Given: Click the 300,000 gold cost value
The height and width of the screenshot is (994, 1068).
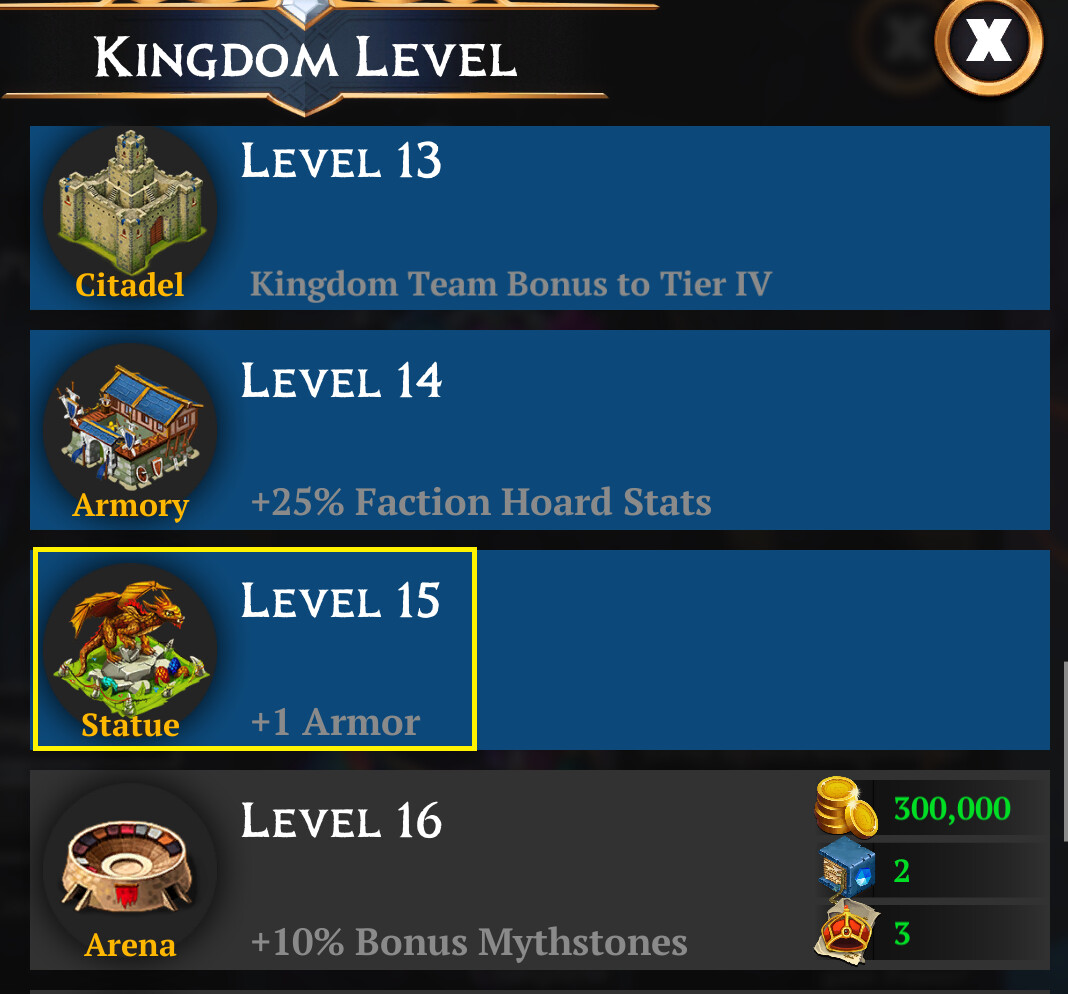Looking at the screenshot, I should coord(952,809).
